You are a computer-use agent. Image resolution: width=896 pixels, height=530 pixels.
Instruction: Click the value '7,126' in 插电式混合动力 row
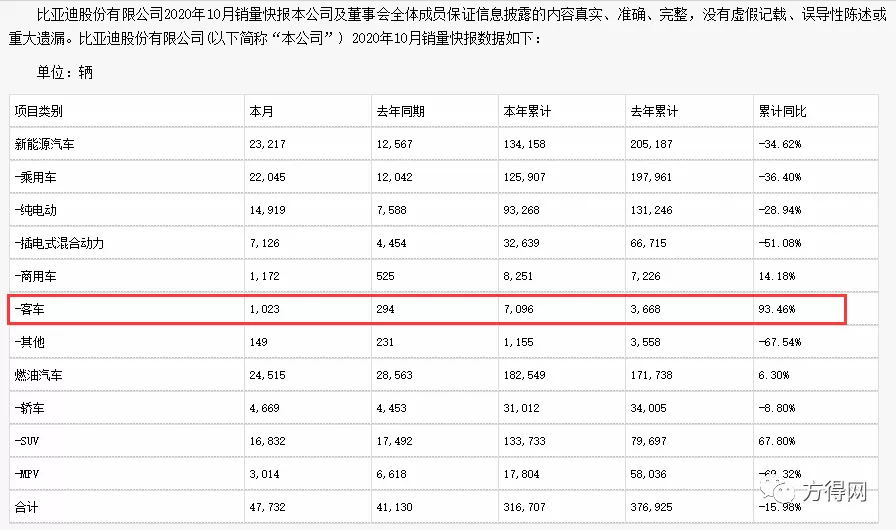265,243
